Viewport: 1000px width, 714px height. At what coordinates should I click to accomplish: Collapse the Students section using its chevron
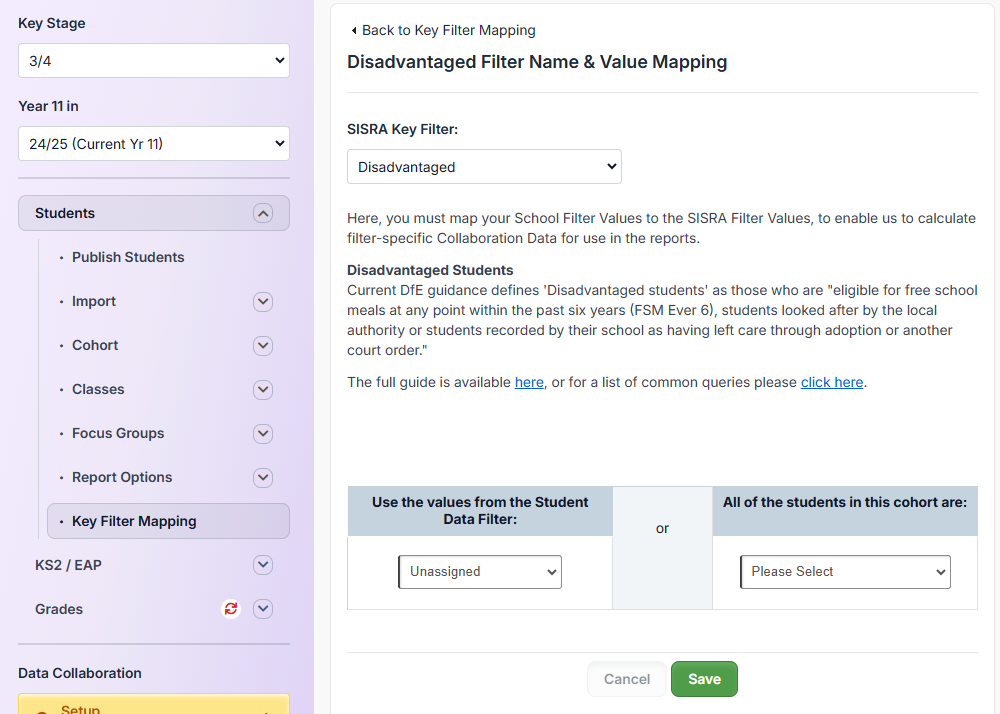tap(263, 213)
